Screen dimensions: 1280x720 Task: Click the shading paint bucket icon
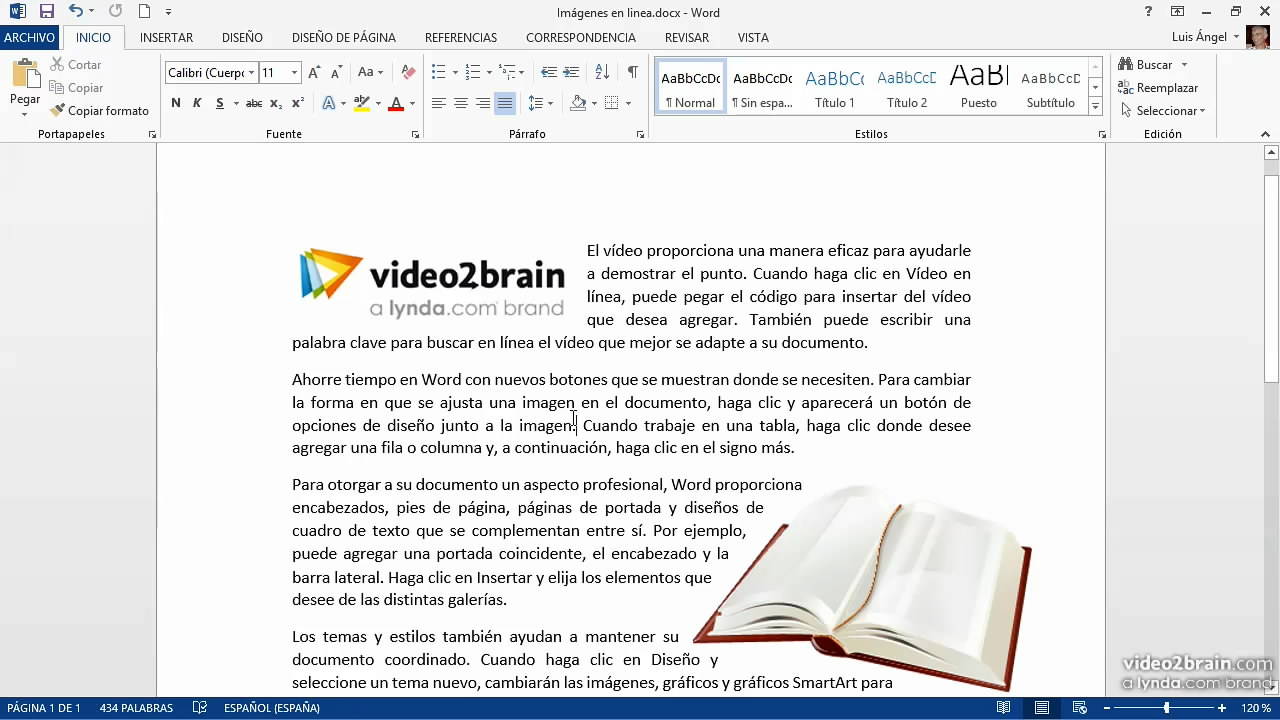coord(578,103)
